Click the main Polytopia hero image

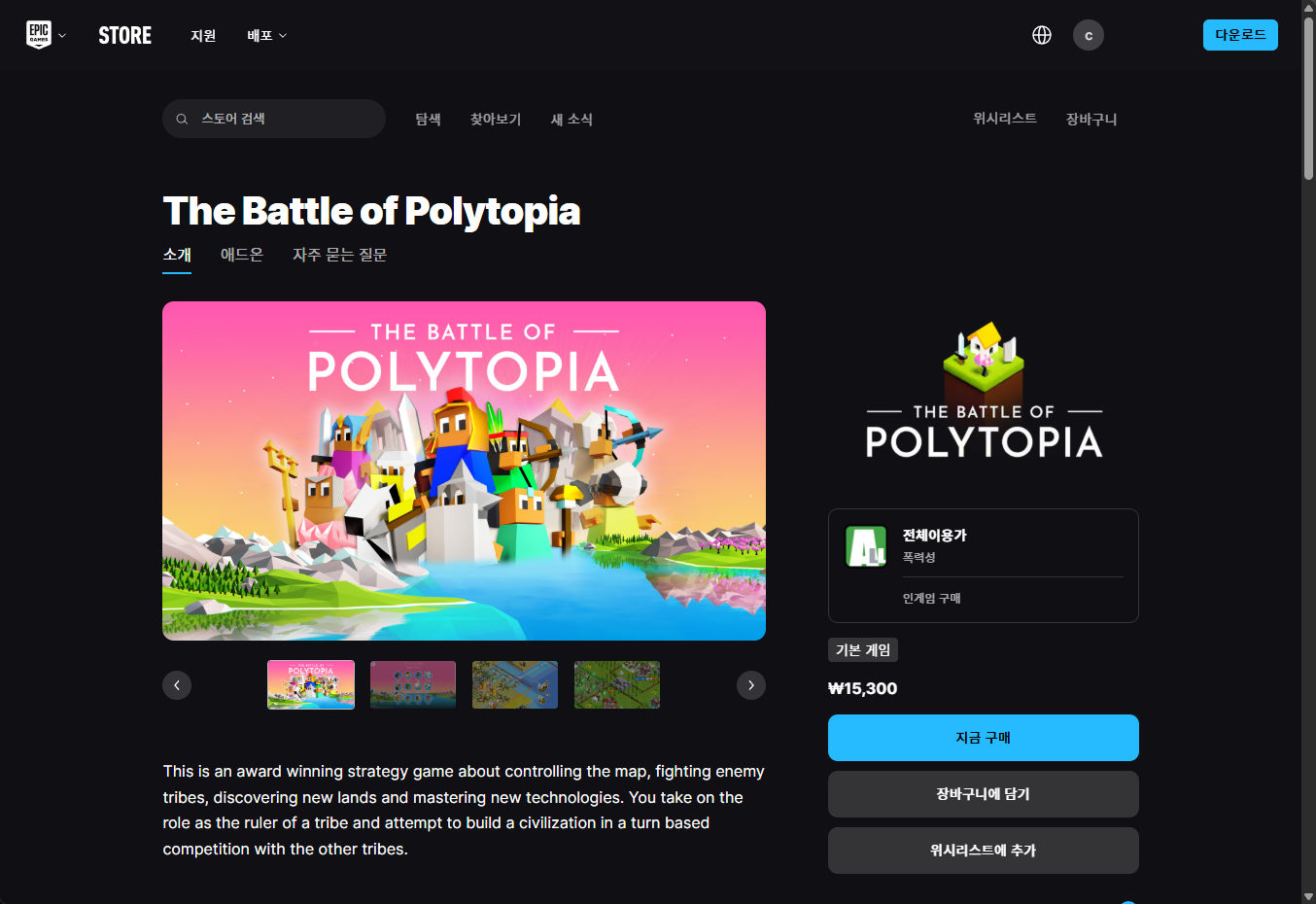pos(464,470)
